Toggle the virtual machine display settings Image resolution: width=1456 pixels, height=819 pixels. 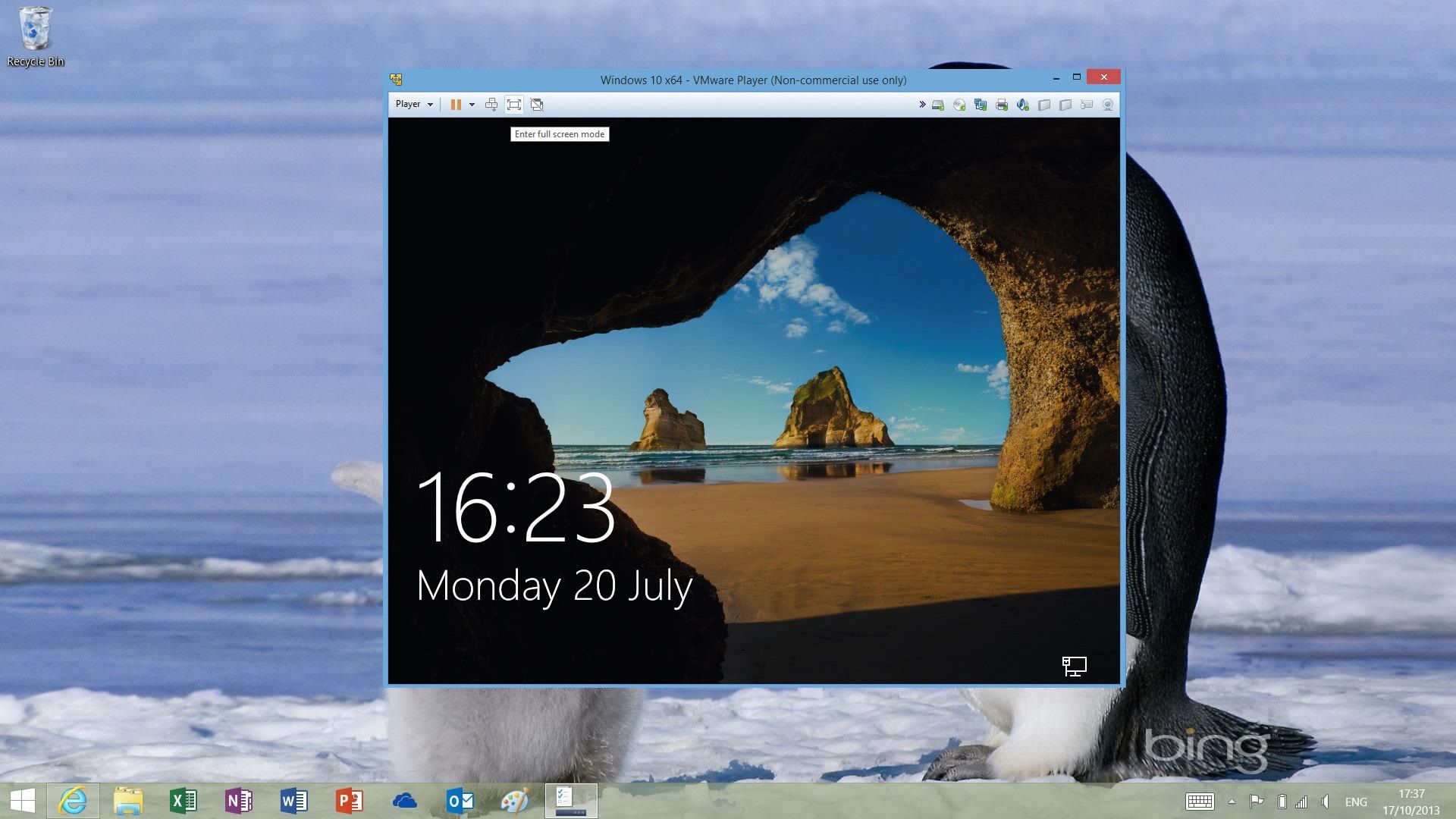[537, 104]
